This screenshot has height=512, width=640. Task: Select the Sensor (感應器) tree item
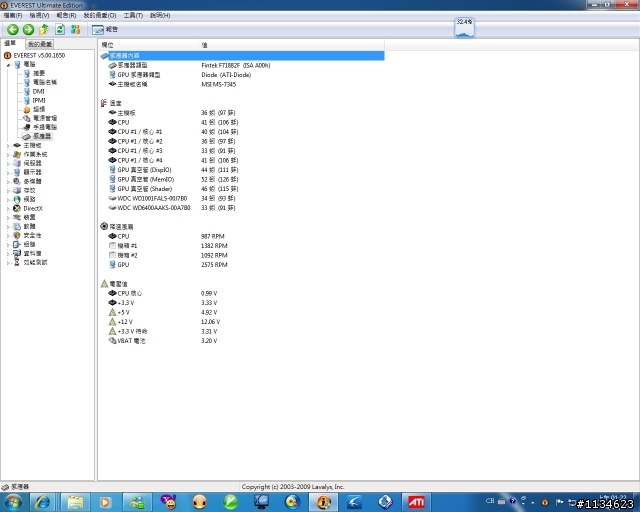coord(42,136)
